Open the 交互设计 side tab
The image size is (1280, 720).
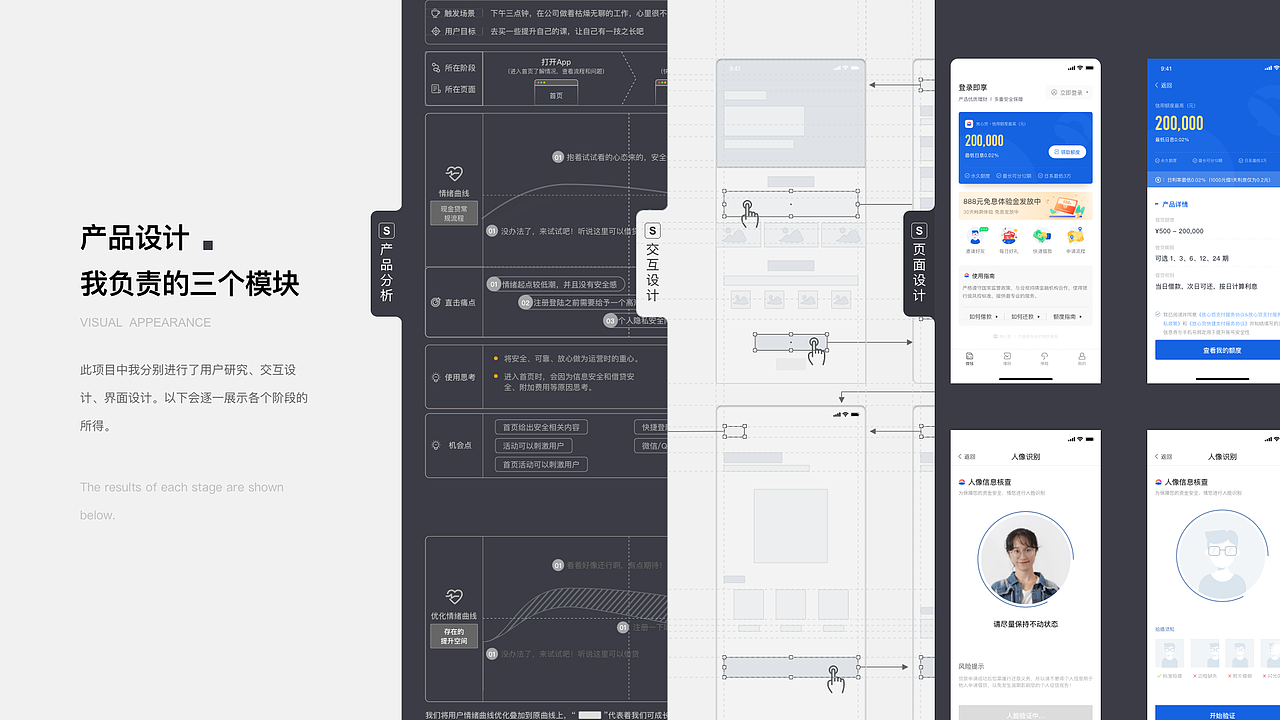point(652,264)
